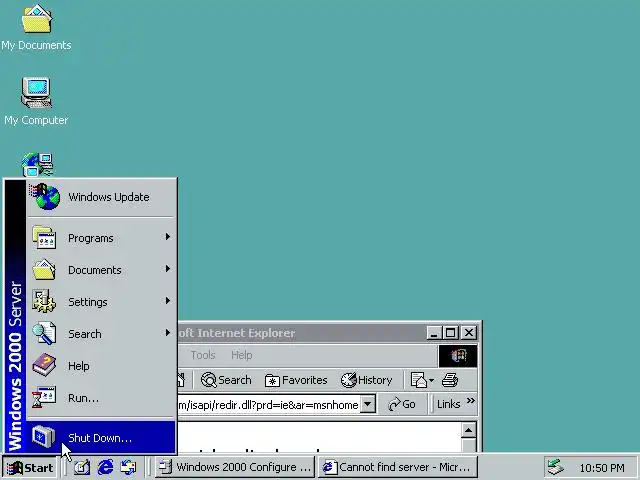
Task: Open the address bar dropdown in Internet Explorer
Action: click(368, 404)
